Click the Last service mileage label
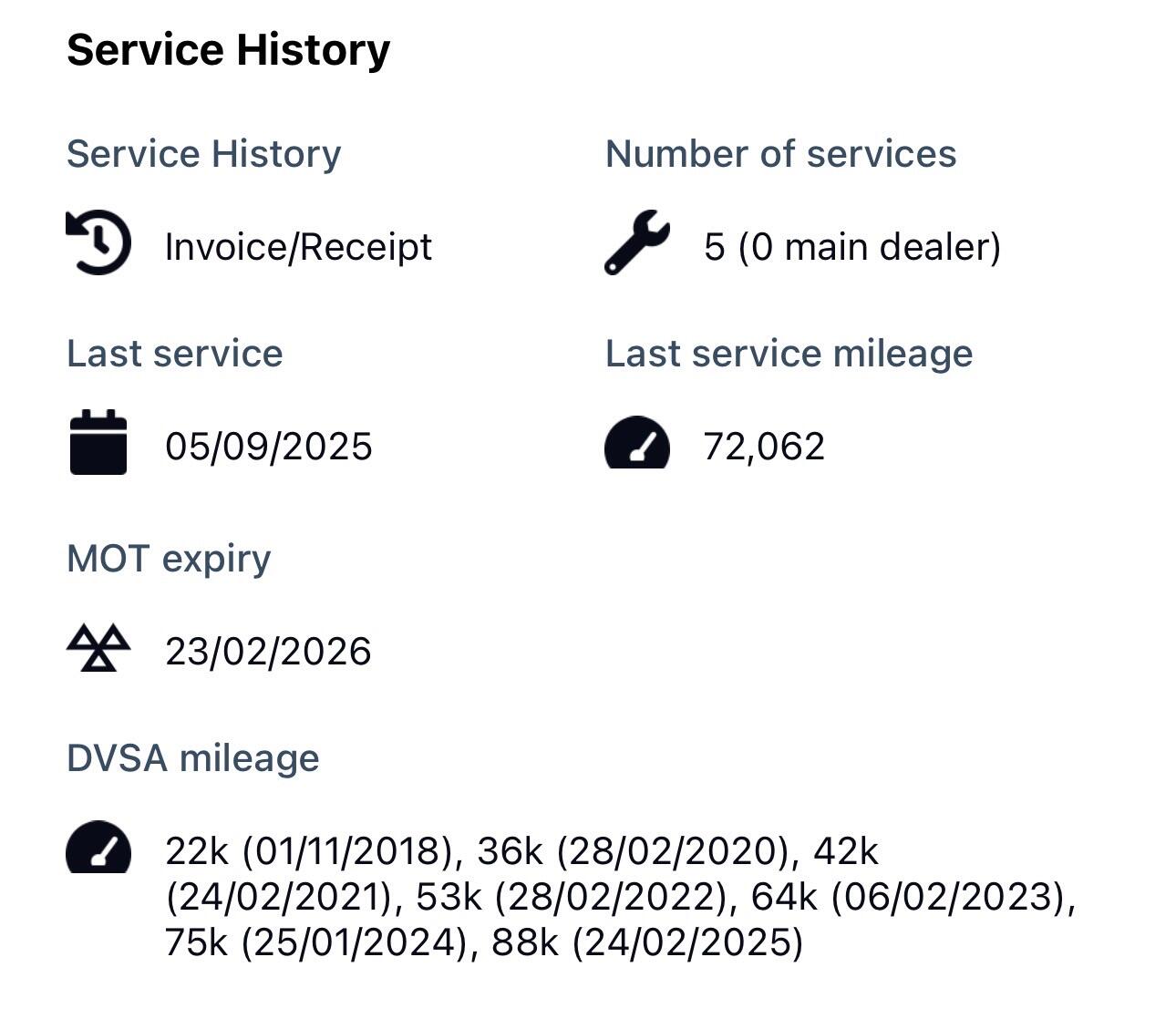 click(789, 354)
